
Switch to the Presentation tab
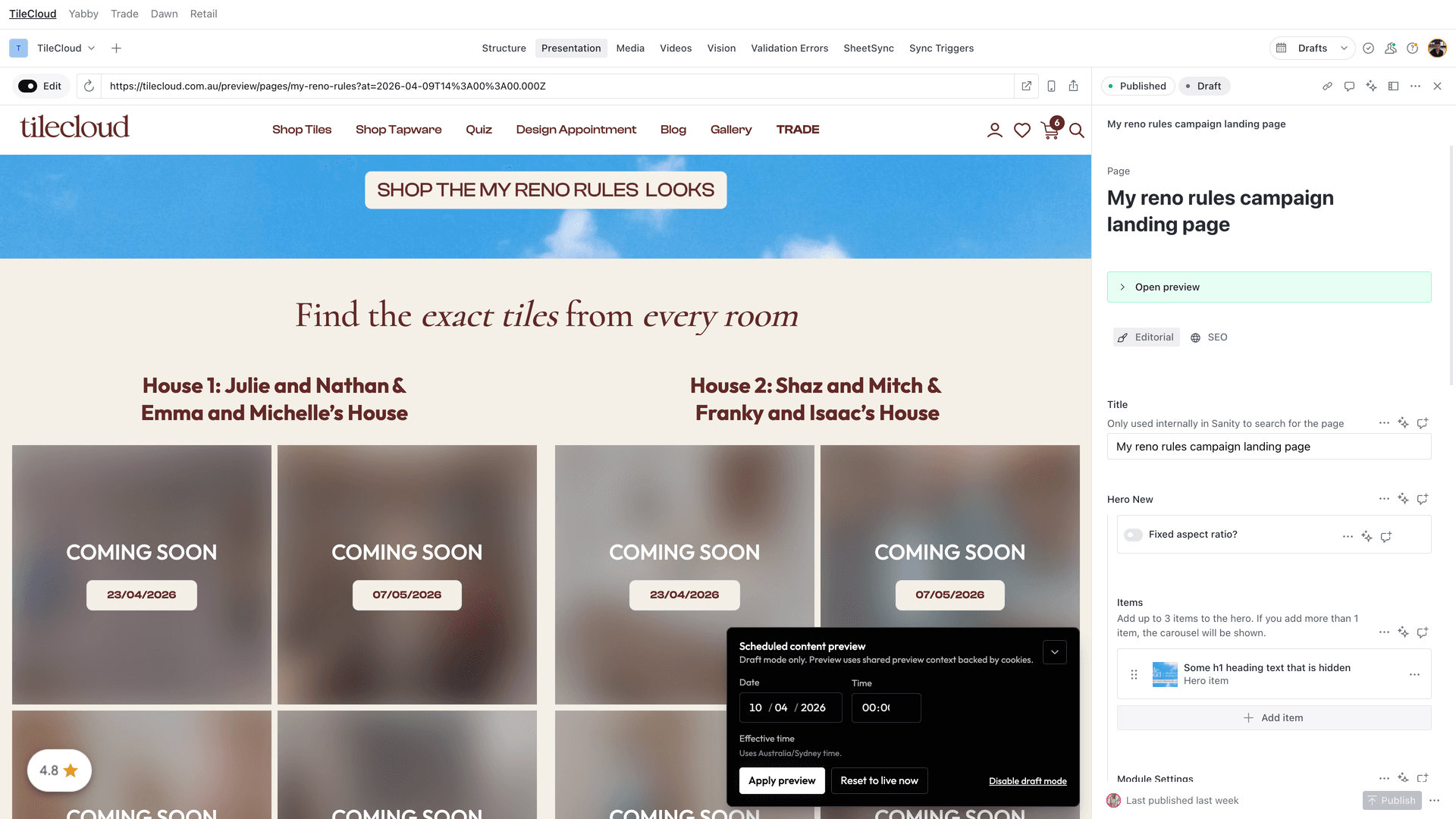[571, 49]
